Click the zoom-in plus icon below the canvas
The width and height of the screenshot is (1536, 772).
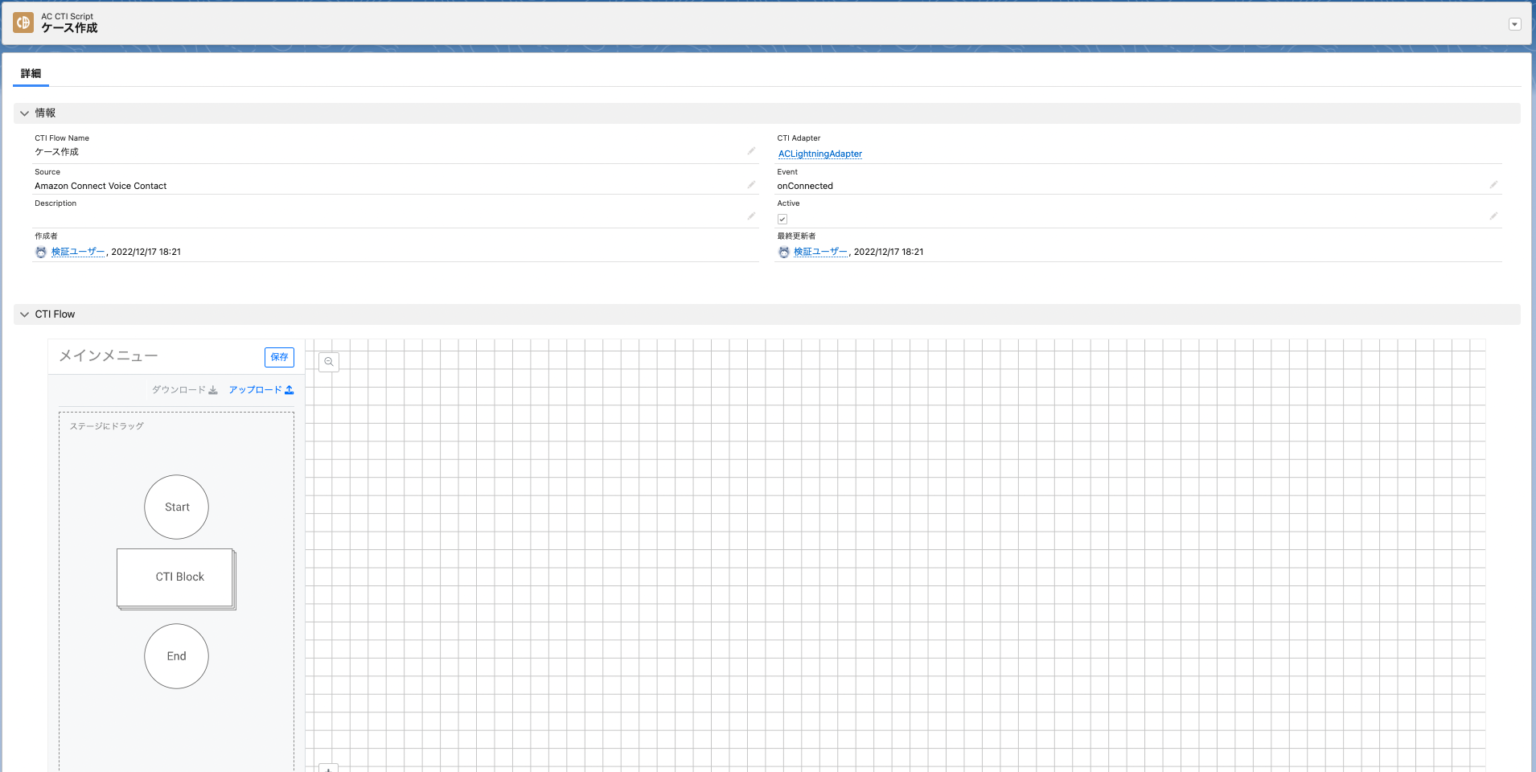point(329,768)
